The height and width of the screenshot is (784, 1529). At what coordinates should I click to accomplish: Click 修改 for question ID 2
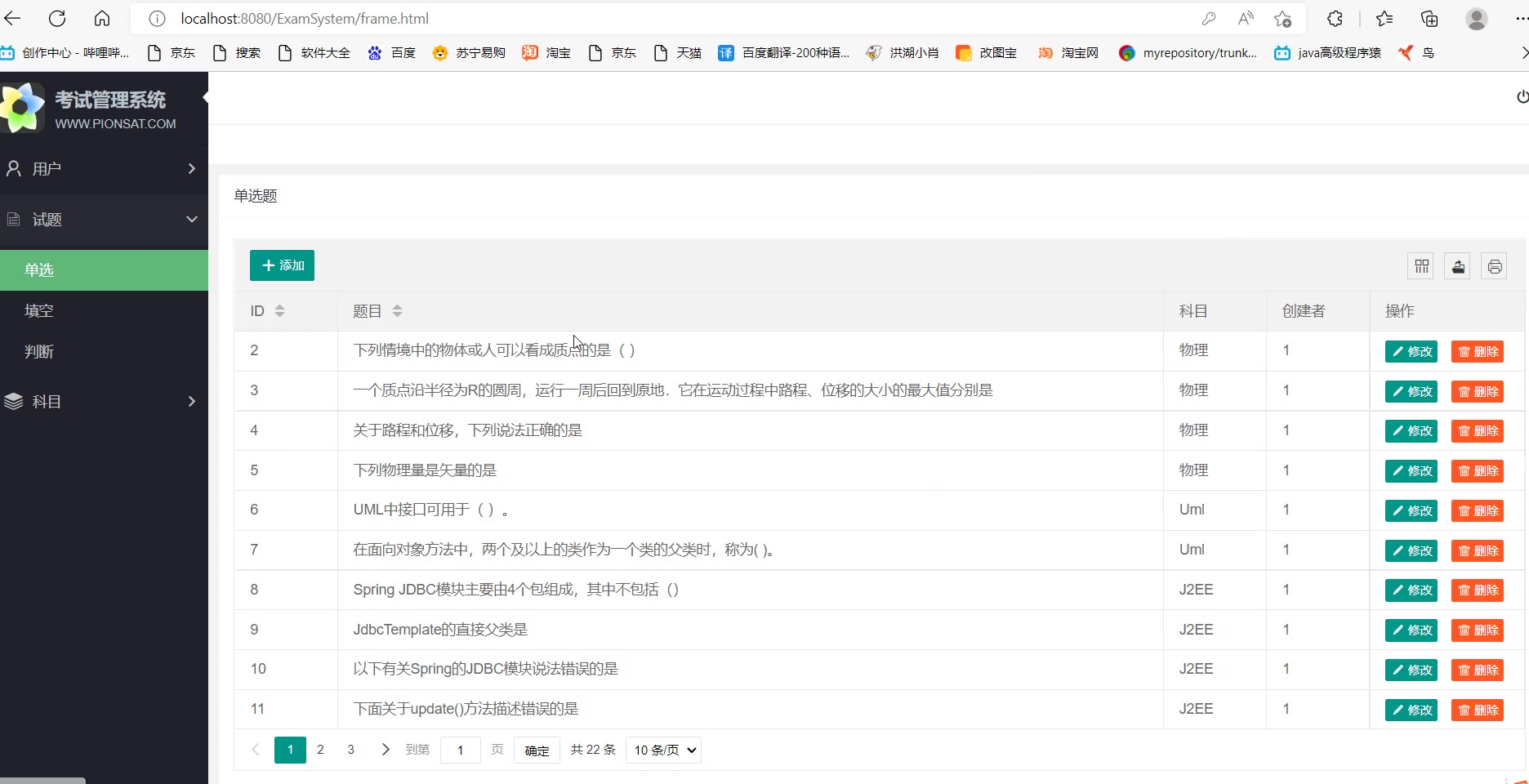pyautogui.click(x=1411, y=352)
